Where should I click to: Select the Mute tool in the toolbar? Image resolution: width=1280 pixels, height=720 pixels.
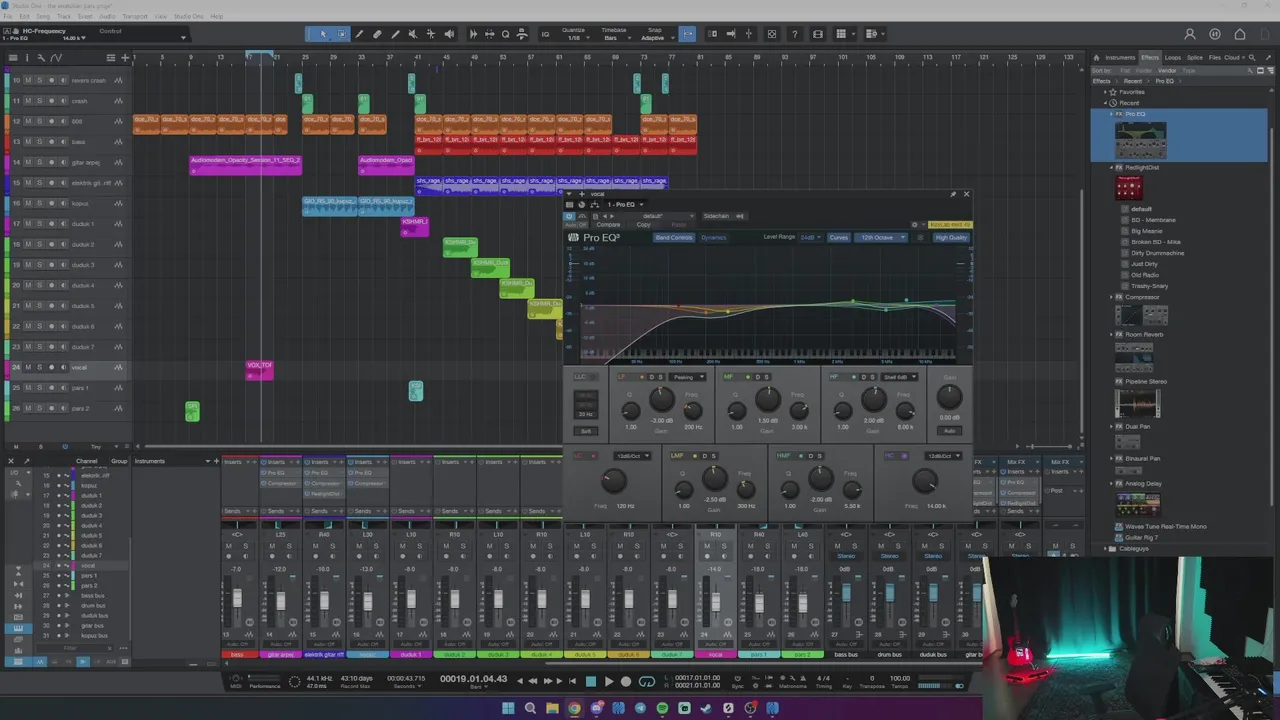(x=413, y=34)
